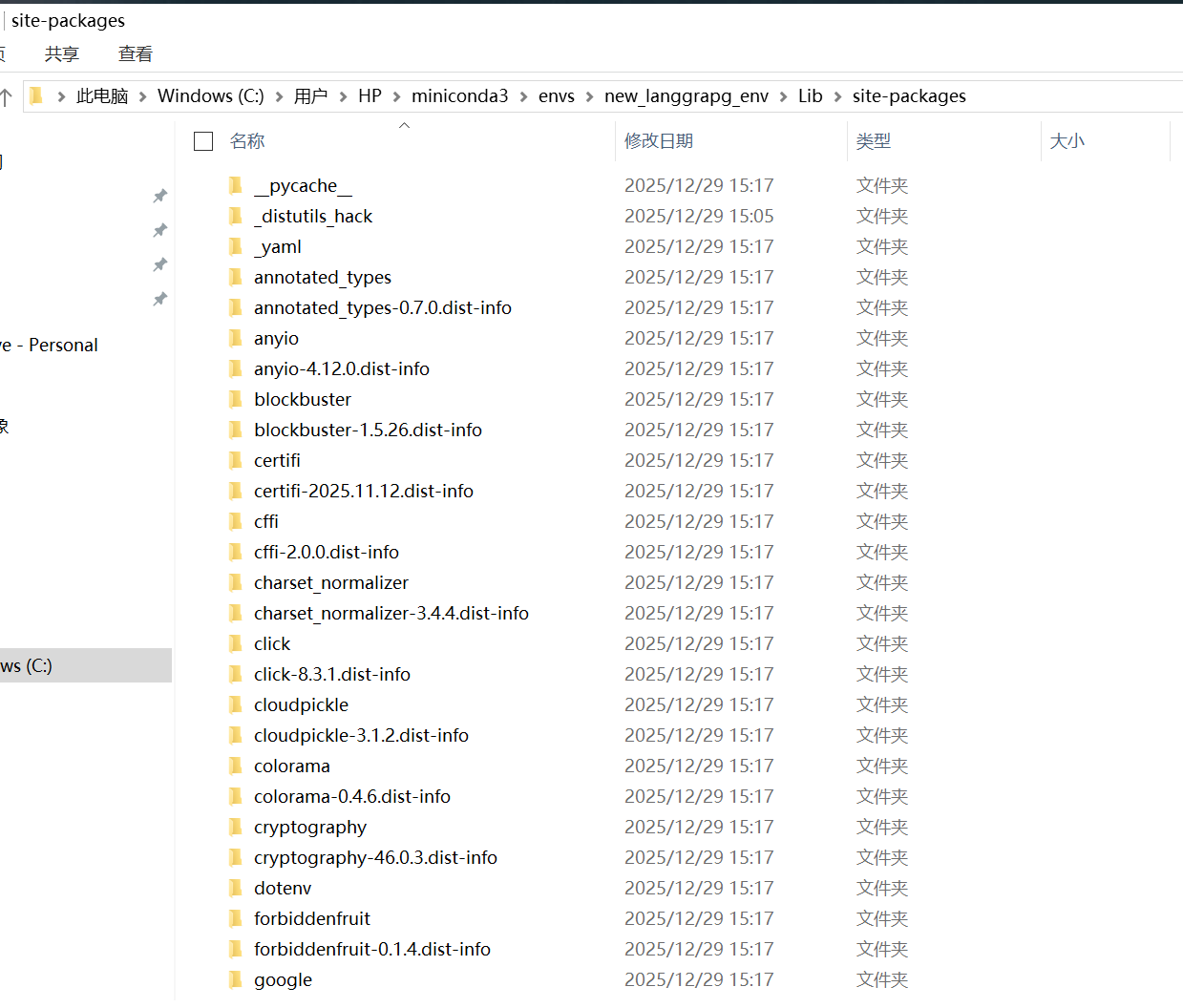Sort by the 名称 column header
1183x1008 pixels.
[247, 141]
